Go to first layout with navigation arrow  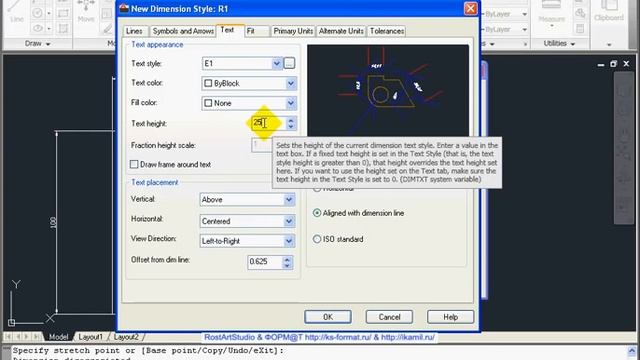click(8, 337)
